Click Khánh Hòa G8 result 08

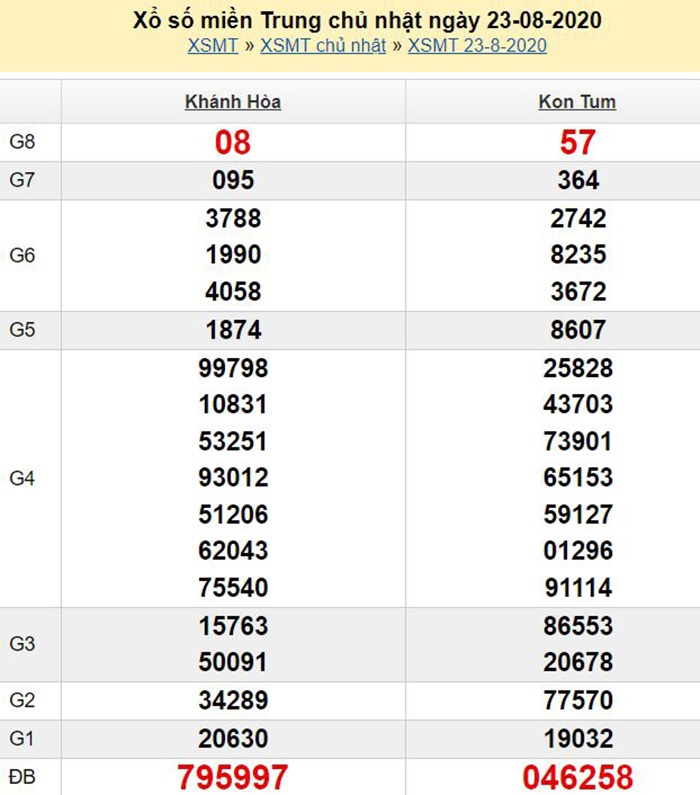pos(233,143)
